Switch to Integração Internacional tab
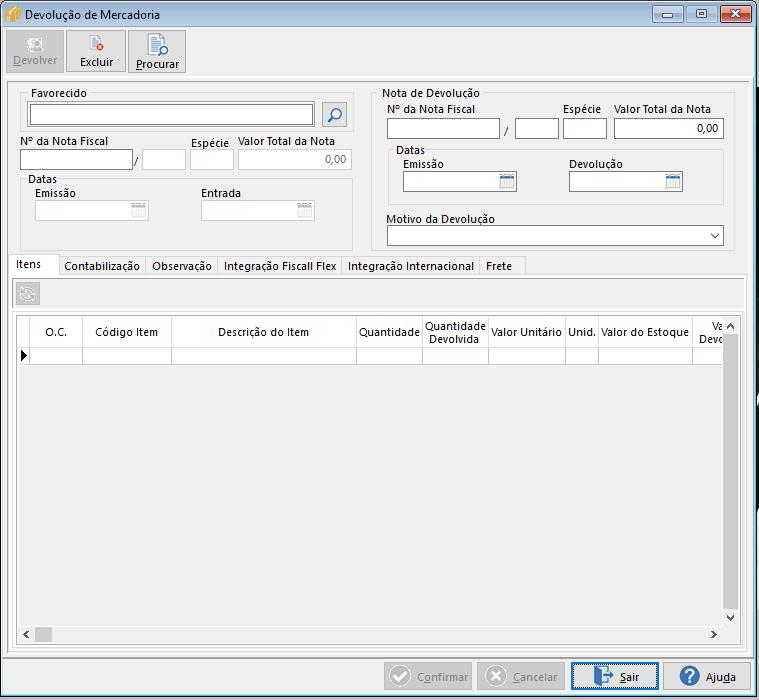 click(410, 266)
